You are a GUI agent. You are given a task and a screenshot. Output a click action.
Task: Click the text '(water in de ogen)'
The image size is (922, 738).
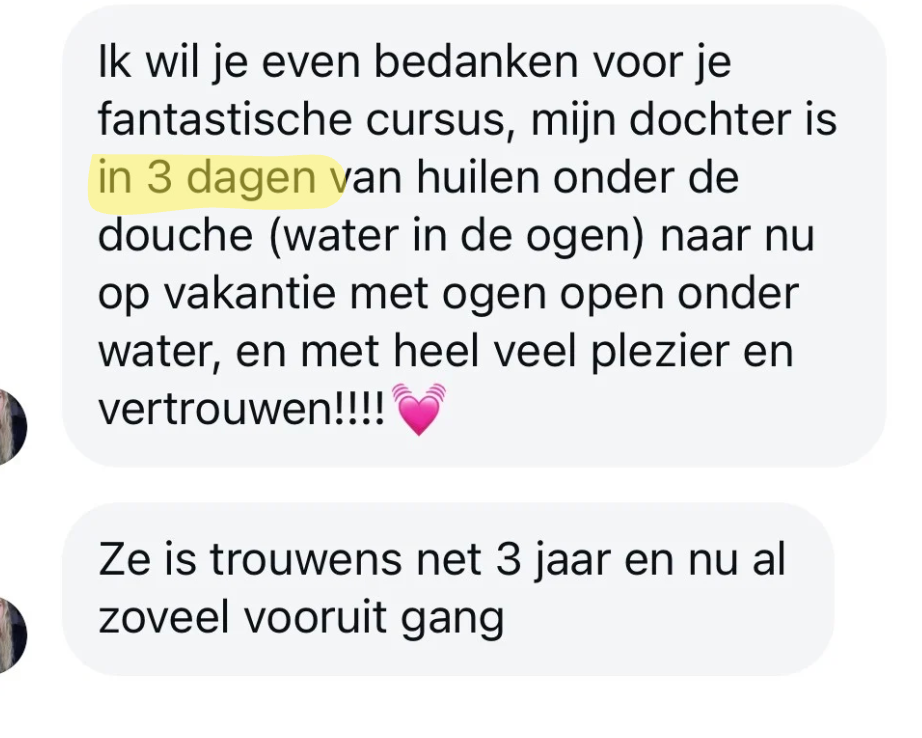coord(457,236)
